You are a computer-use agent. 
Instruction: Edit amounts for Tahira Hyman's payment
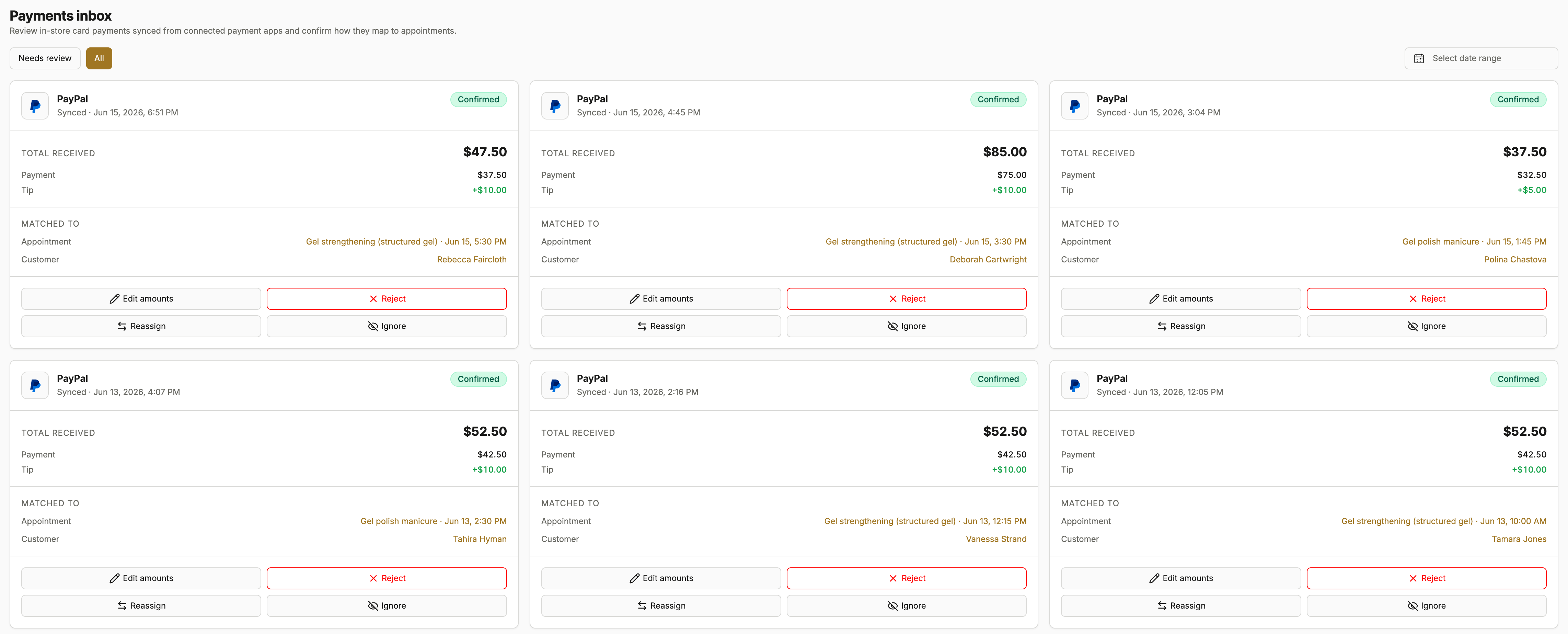tap(141, 579)
